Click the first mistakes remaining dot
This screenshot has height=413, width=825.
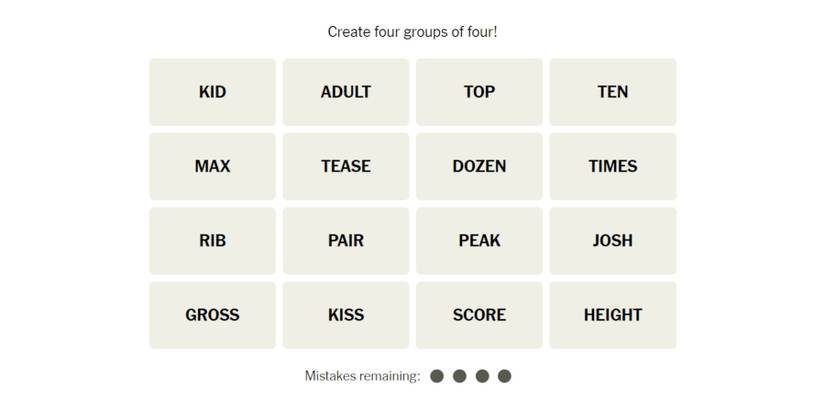437,376
